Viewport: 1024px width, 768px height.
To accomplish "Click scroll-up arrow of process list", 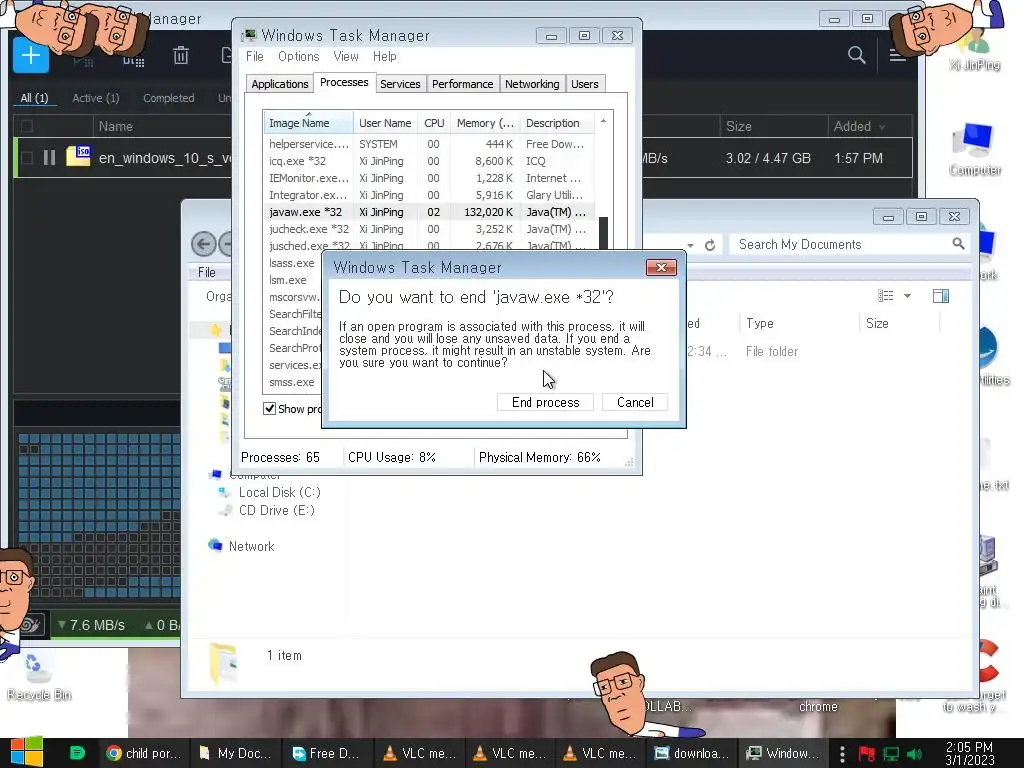I will [x=603, y=121].
